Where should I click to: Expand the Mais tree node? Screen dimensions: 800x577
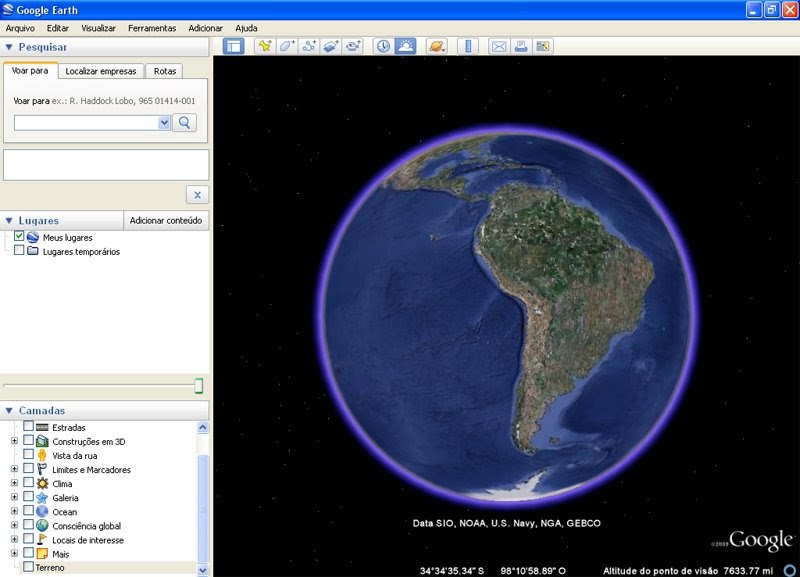(x=14, y=553)
